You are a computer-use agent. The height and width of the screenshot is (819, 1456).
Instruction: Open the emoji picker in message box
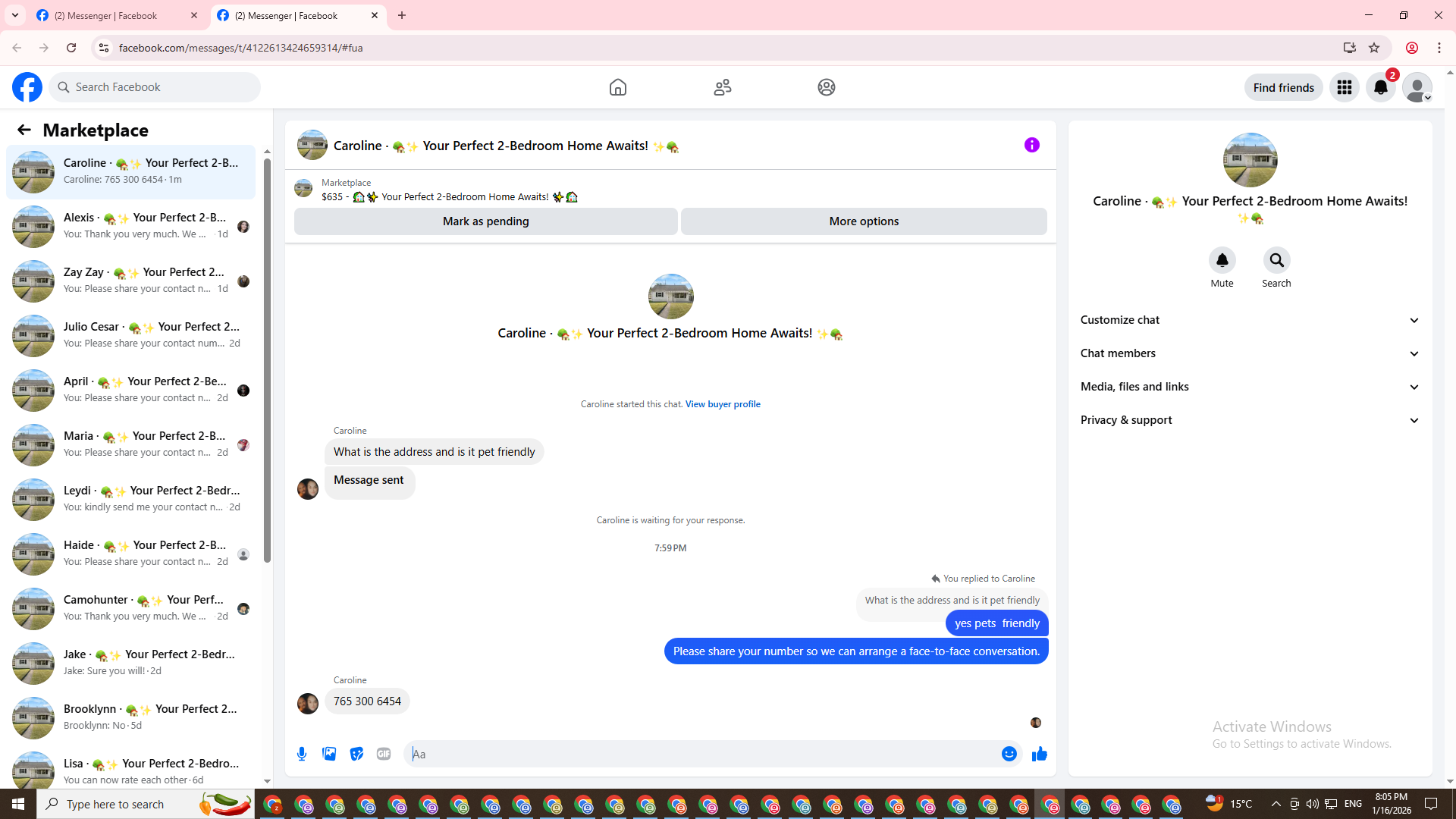point(1009,754)
